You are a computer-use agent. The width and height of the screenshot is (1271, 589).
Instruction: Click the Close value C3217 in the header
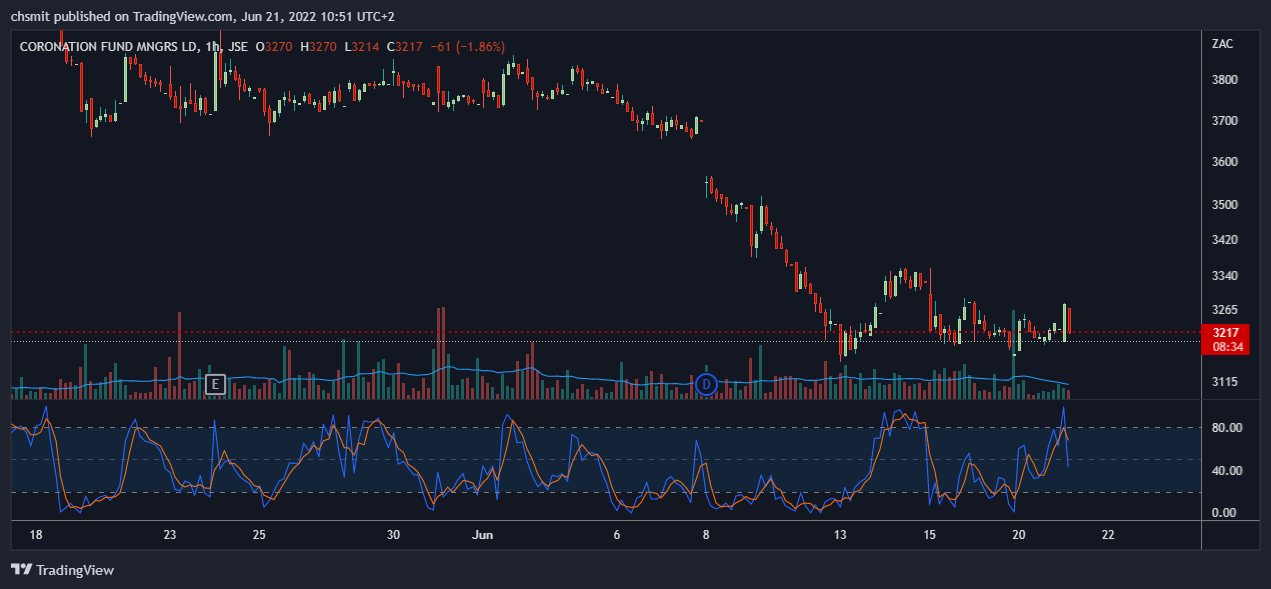click(406, 46)
